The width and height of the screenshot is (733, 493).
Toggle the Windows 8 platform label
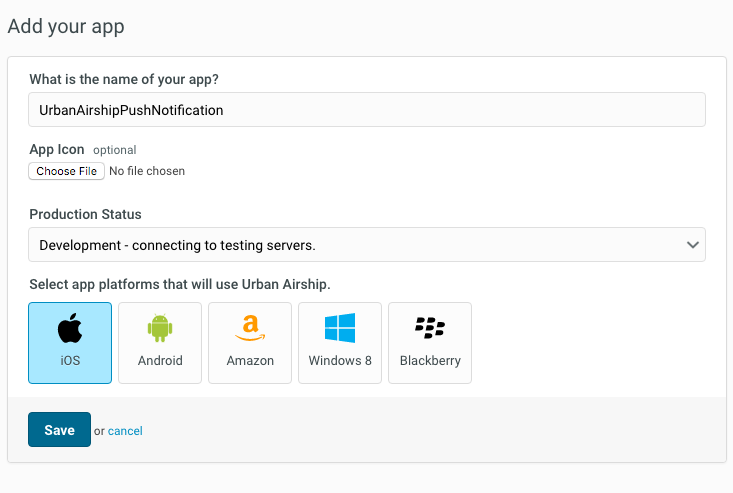click(340, 361)
